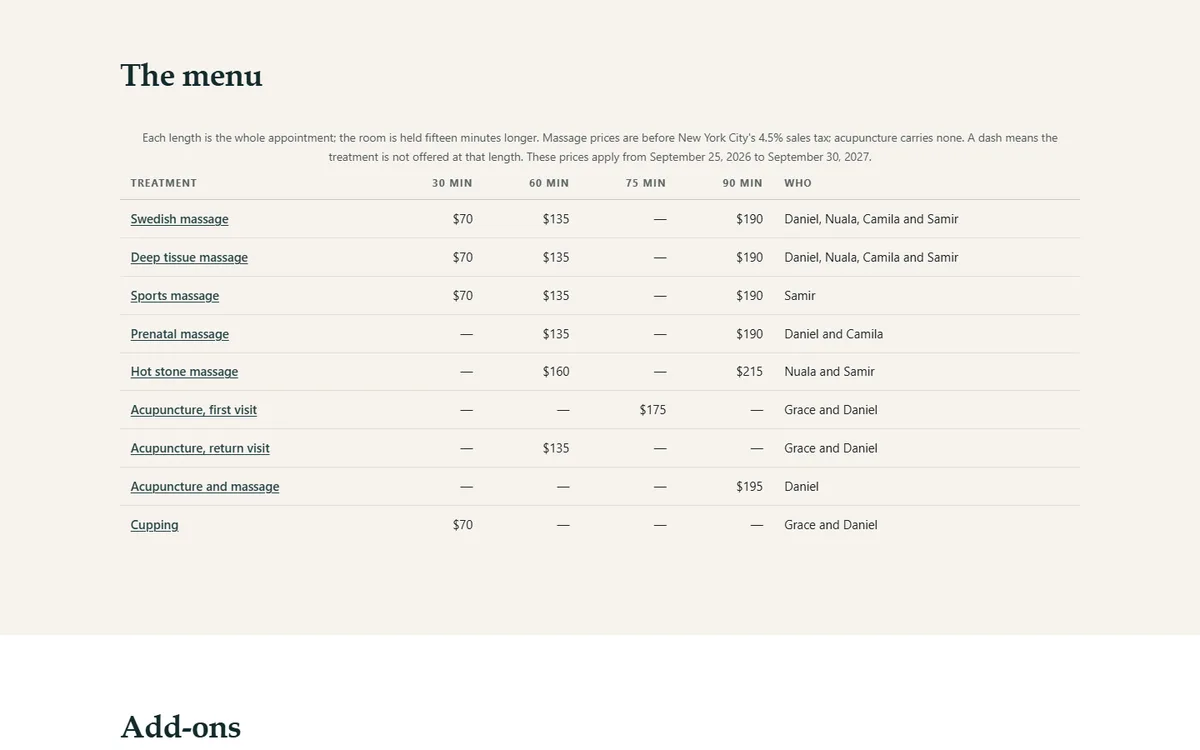Follow the Sports massage link

174,296
